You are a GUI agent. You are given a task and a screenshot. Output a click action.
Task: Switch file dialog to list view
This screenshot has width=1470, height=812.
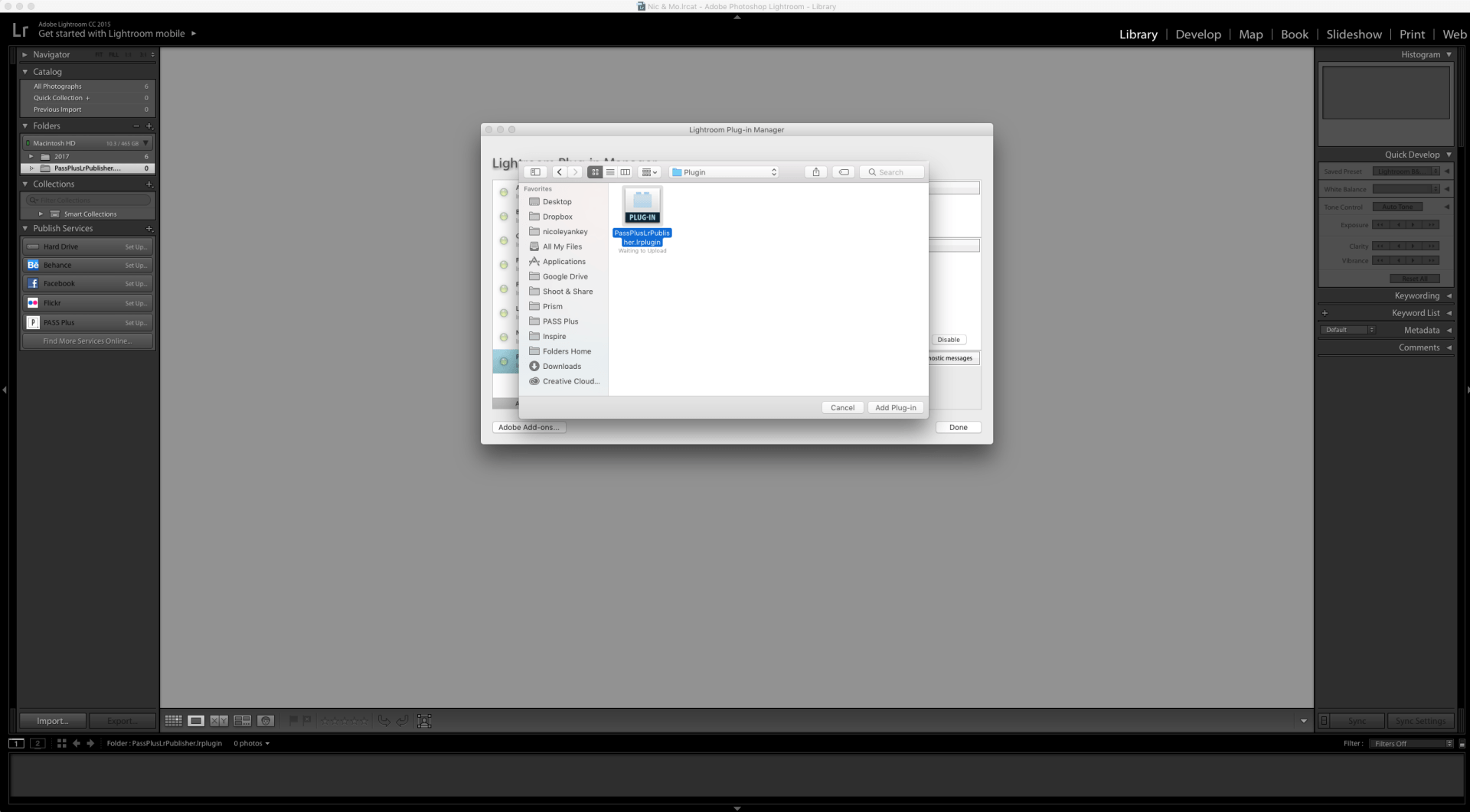pyautogui.click(x=610, y=172)
